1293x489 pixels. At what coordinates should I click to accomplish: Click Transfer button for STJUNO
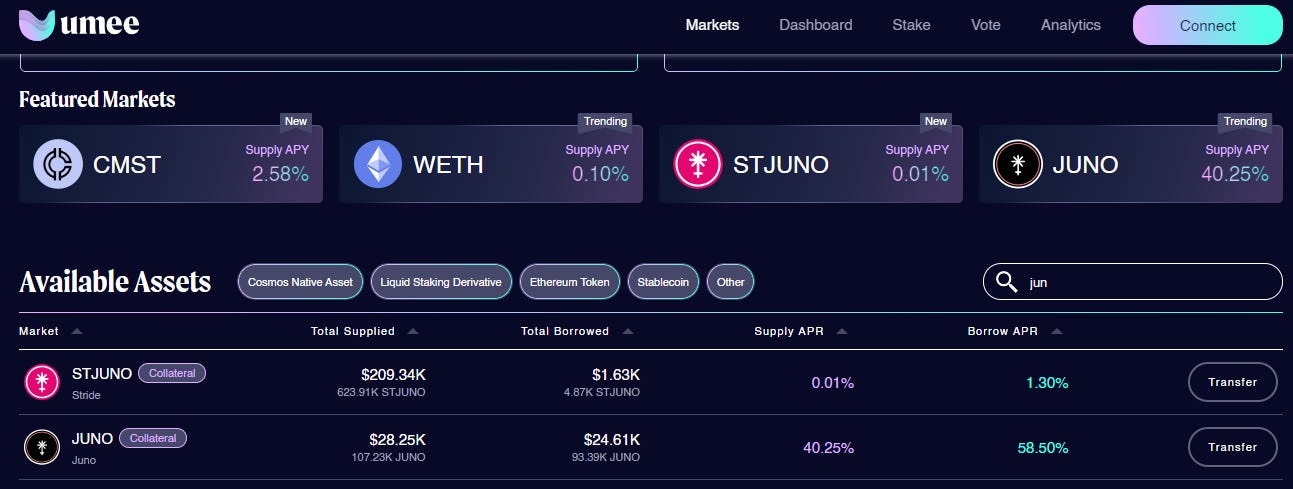click(x=1232, y=382)
